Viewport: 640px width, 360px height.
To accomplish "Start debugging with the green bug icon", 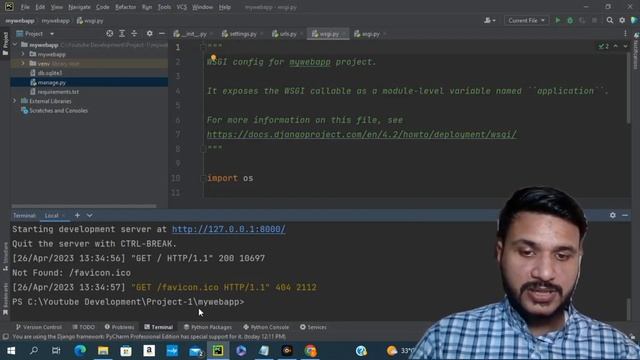I will 570,20.
